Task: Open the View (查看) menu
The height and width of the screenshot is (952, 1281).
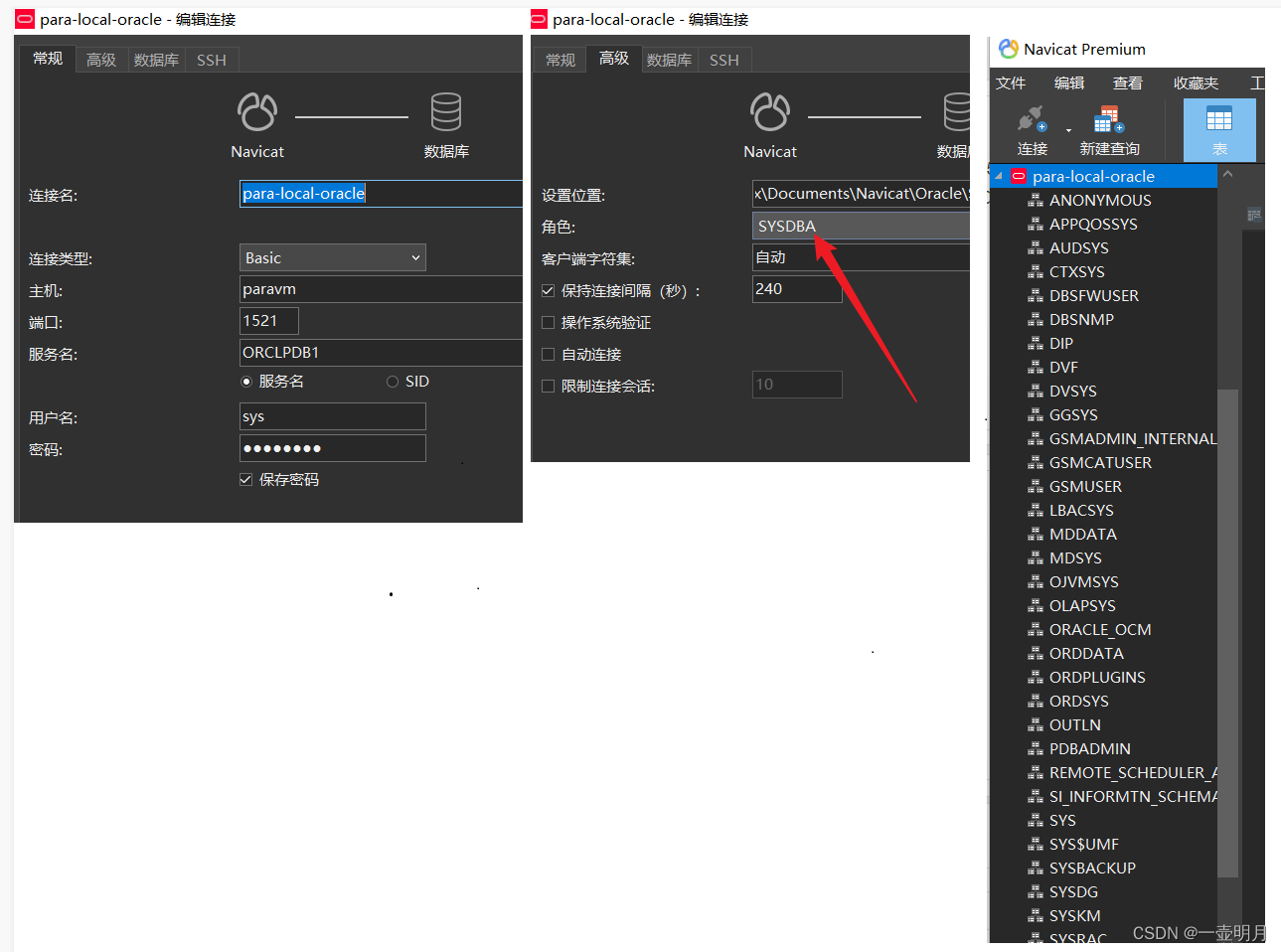Action: pyautogui.click(x=1128, y=82)
